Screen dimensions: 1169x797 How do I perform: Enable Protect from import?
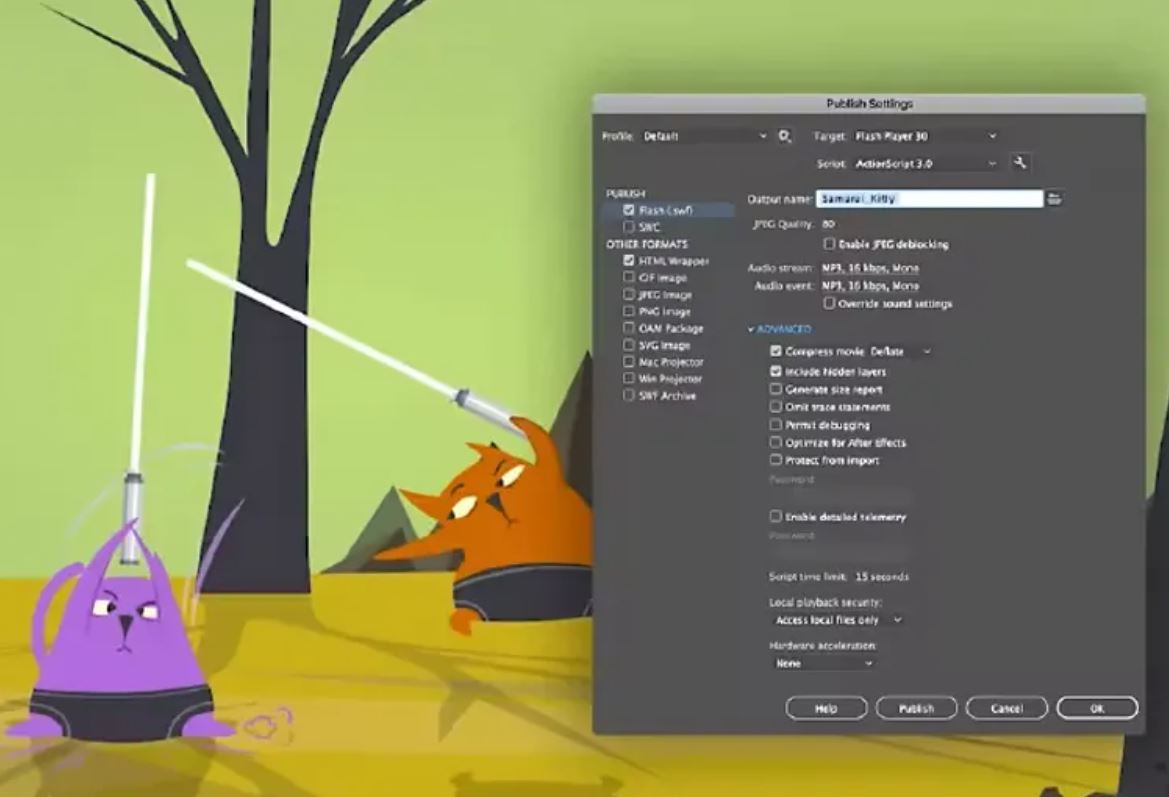click(x=776, y=459)
